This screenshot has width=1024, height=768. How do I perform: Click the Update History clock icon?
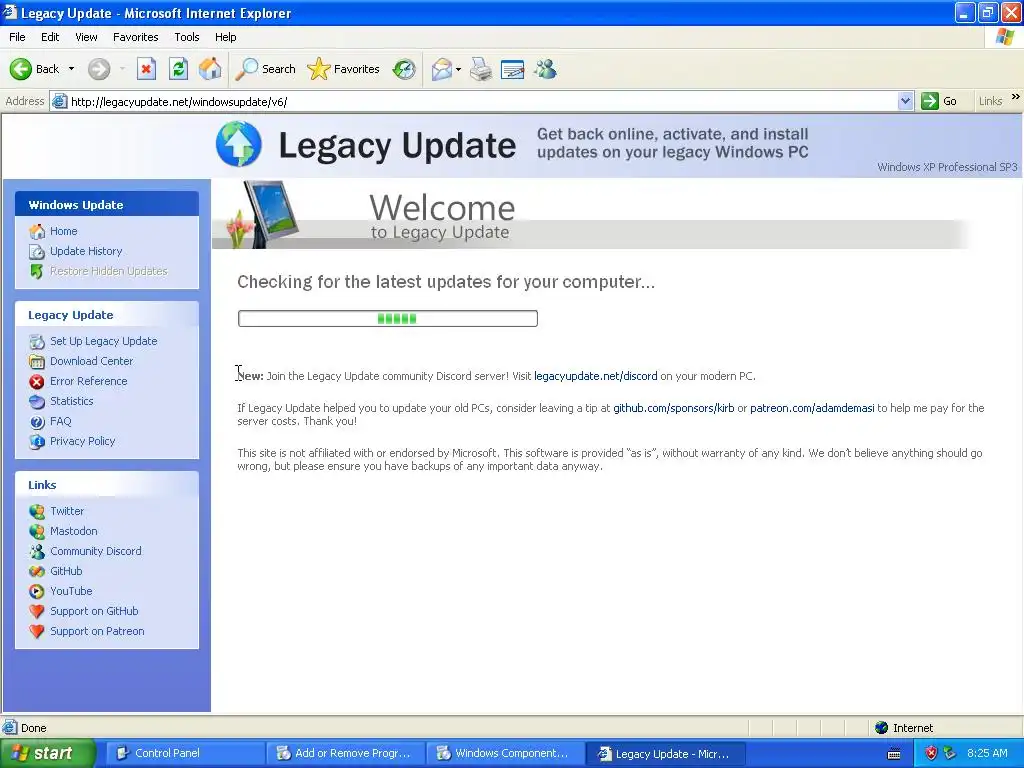point(37,251)
